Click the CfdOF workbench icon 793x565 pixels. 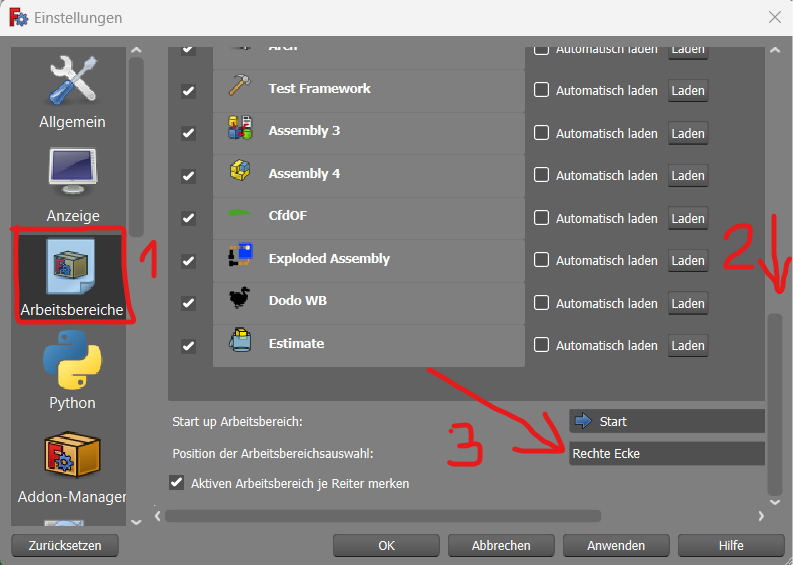(240, 213)
